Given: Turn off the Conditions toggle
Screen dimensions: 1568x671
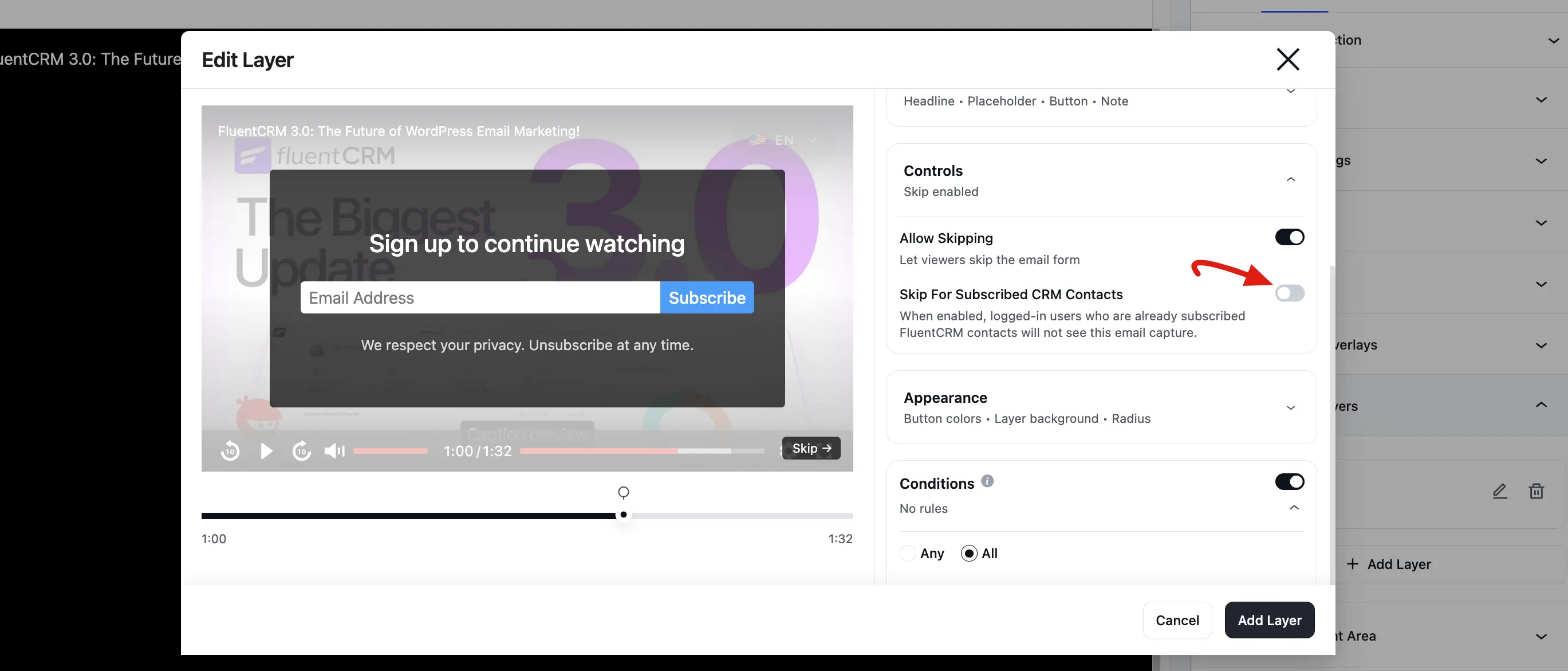Looking at the screenshot, I should (1289, 482).
